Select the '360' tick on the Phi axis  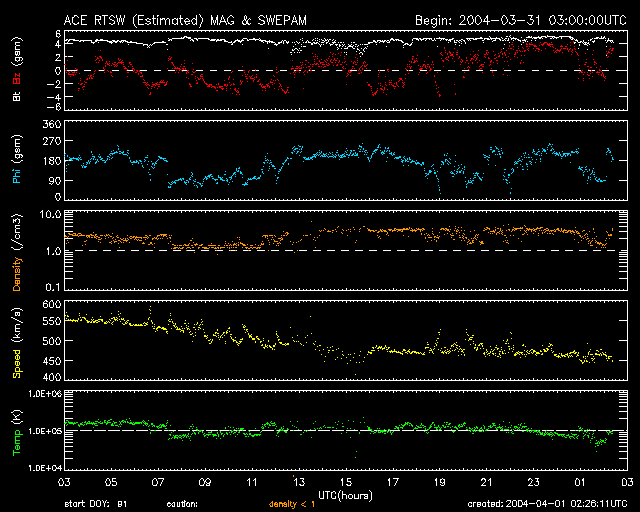[x=52, y=124]
